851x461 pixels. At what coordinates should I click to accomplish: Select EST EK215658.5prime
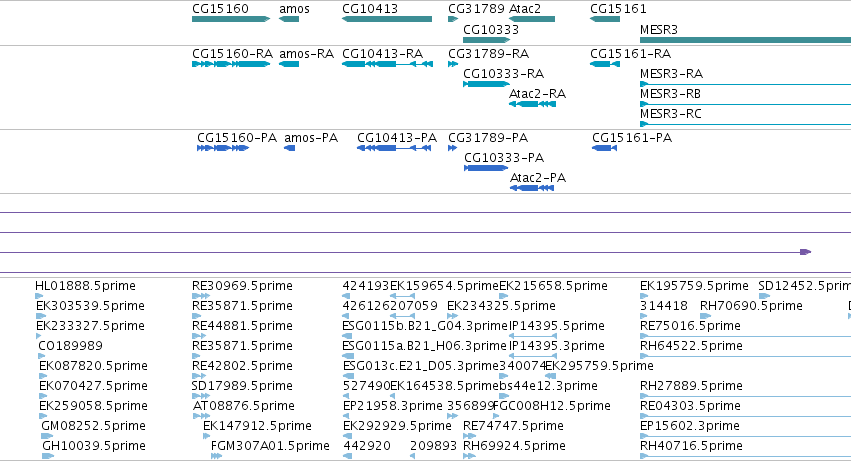(553, 286)
